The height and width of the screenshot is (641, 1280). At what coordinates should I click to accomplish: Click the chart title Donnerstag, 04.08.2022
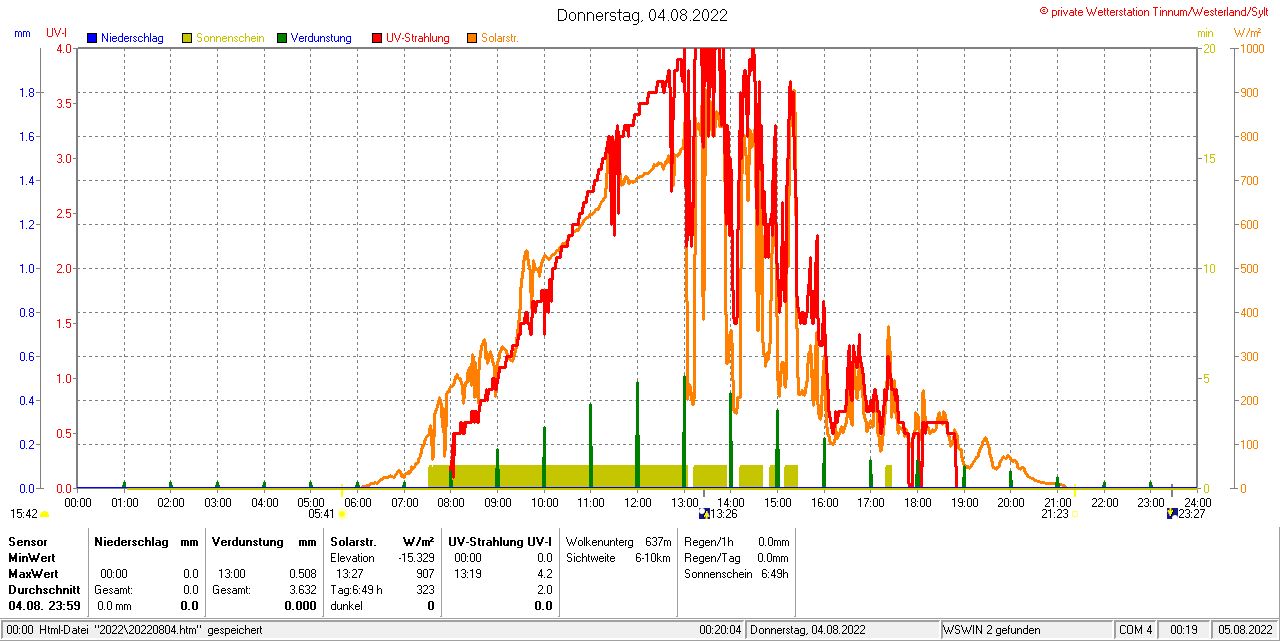coord(642,15)
